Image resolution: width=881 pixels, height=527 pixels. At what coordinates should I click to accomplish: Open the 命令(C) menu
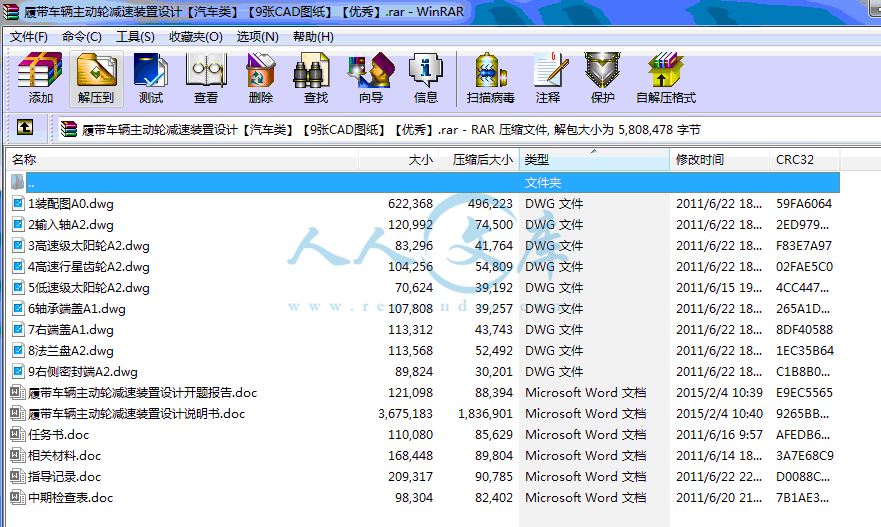pyautogui.click(x=81, y=37)
